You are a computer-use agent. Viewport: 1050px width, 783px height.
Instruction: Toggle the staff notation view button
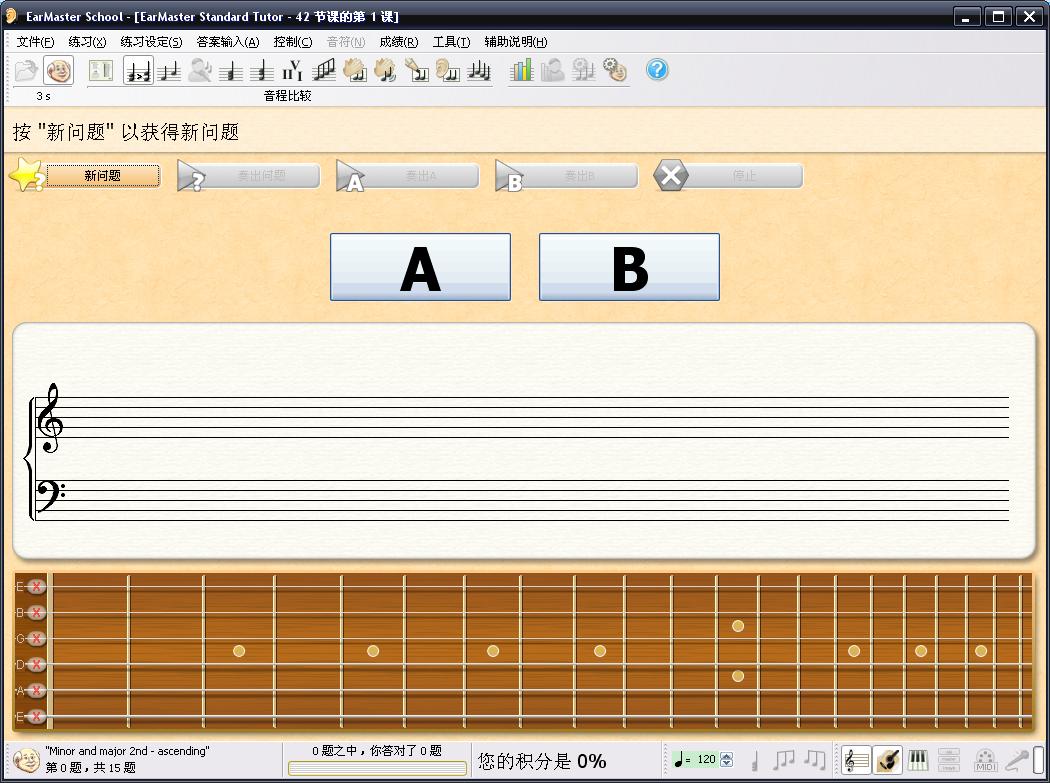[856, 760]
